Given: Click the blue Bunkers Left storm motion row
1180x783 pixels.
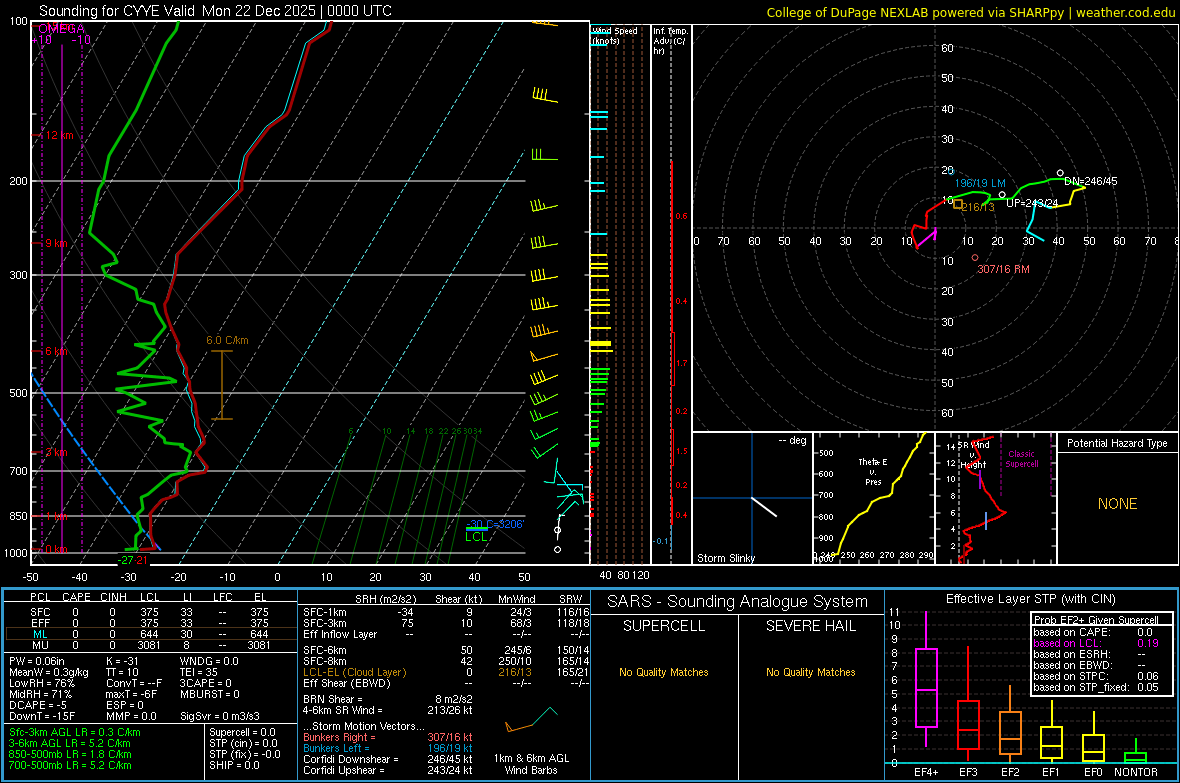Looking at the screenshot, I should coord(388,748).
